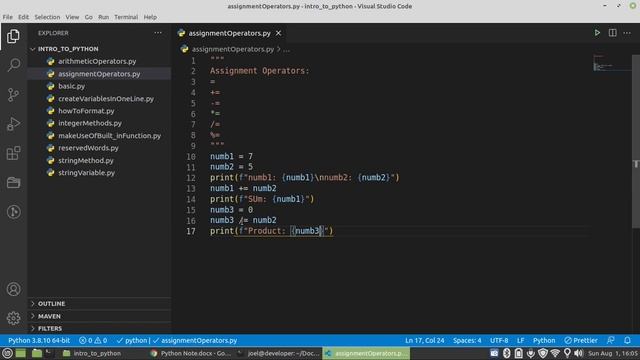Open the timeline/history icon in activity bar
Screen dimensions: 640x360
pyautogui.click(x=13, y=212)
